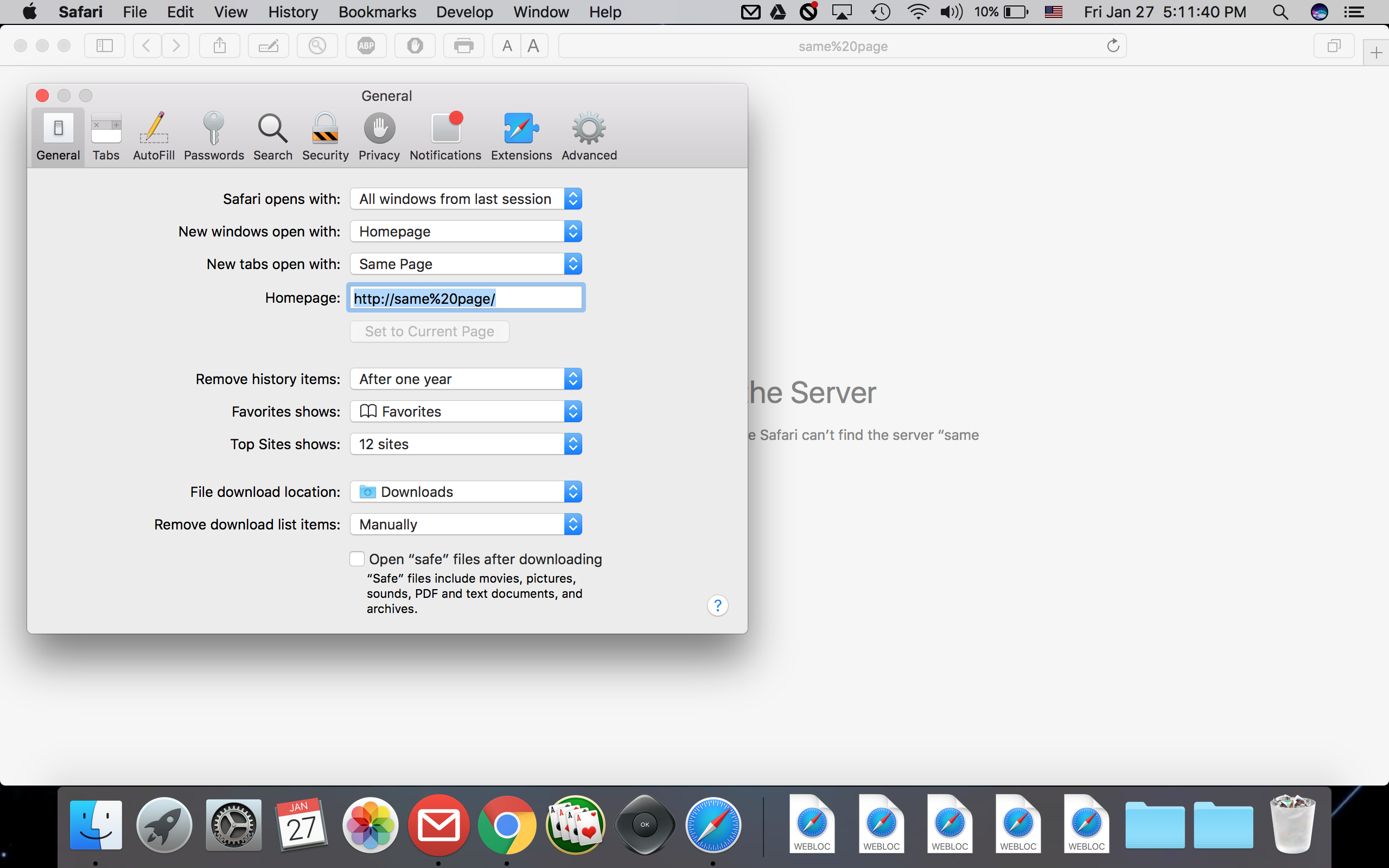Open the Advanced preferences pane
The width and height of the screenshot is (1389, 868).
click(589, 137)
